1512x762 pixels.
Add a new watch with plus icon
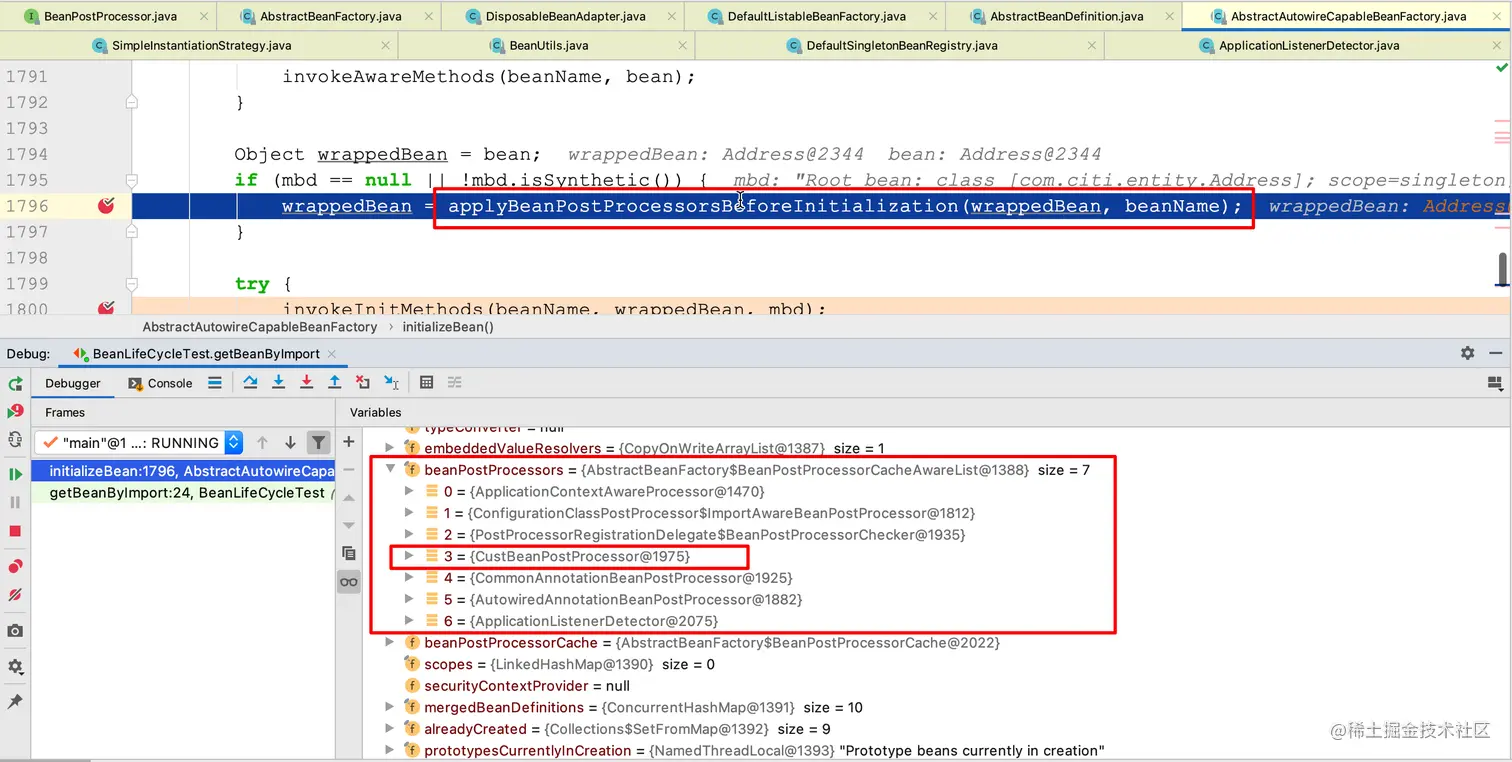349,441
